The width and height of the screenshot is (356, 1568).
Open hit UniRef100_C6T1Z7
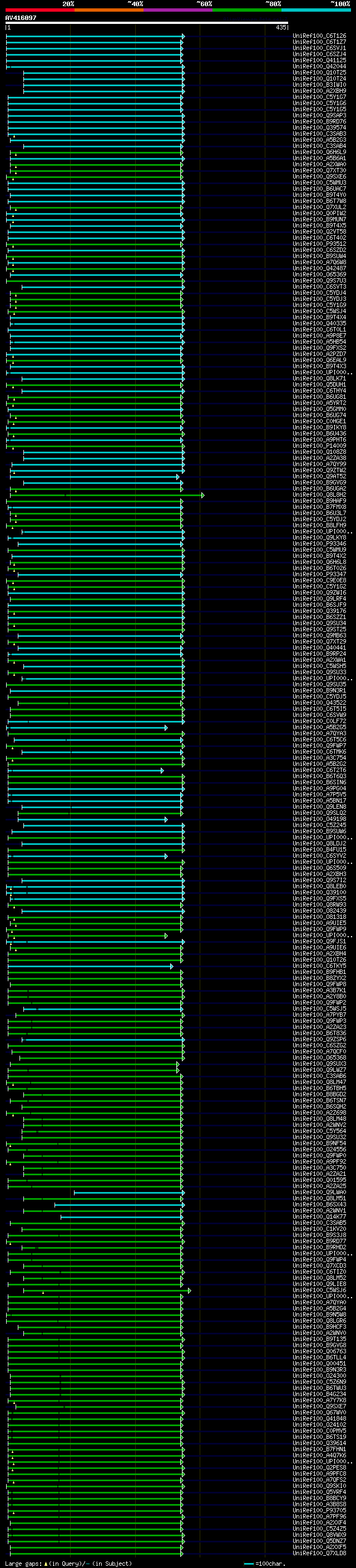point(319,42)
